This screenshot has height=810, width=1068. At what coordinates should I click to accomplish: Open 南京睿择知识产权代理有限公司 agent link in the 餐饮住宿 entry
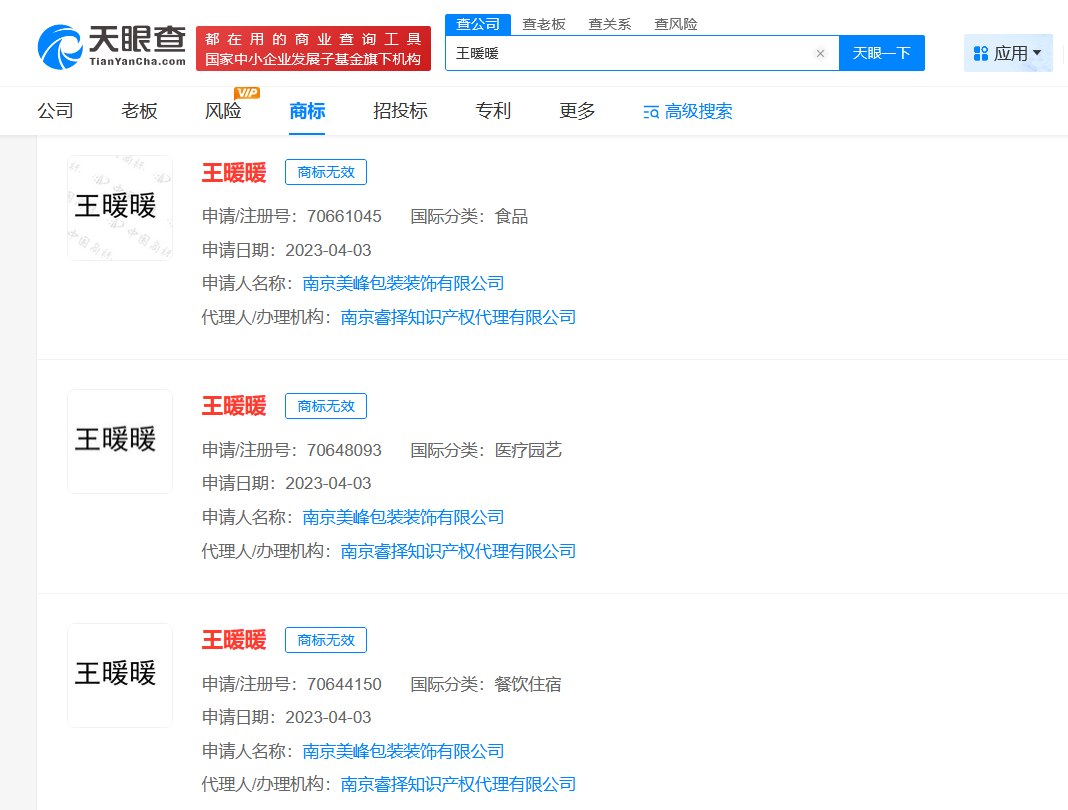click(x=458, y=784)
